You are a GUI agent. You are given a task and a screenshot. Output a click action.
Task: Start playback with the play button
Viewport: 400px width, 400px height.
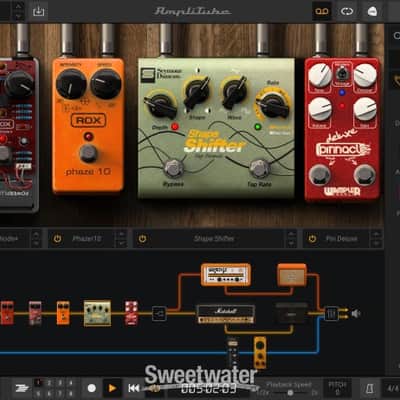click(112, 388)
